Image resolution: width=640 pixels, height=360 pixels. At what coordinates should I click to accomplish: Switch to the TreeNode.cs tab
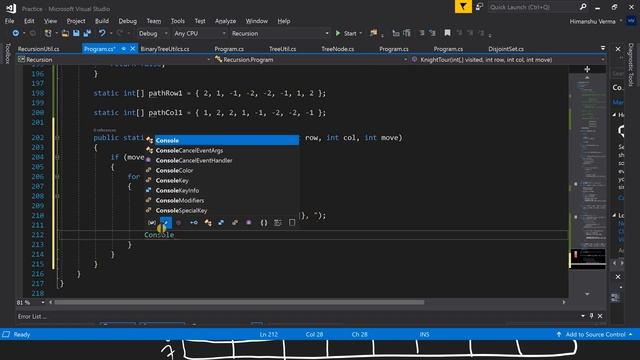click(338, 49)
